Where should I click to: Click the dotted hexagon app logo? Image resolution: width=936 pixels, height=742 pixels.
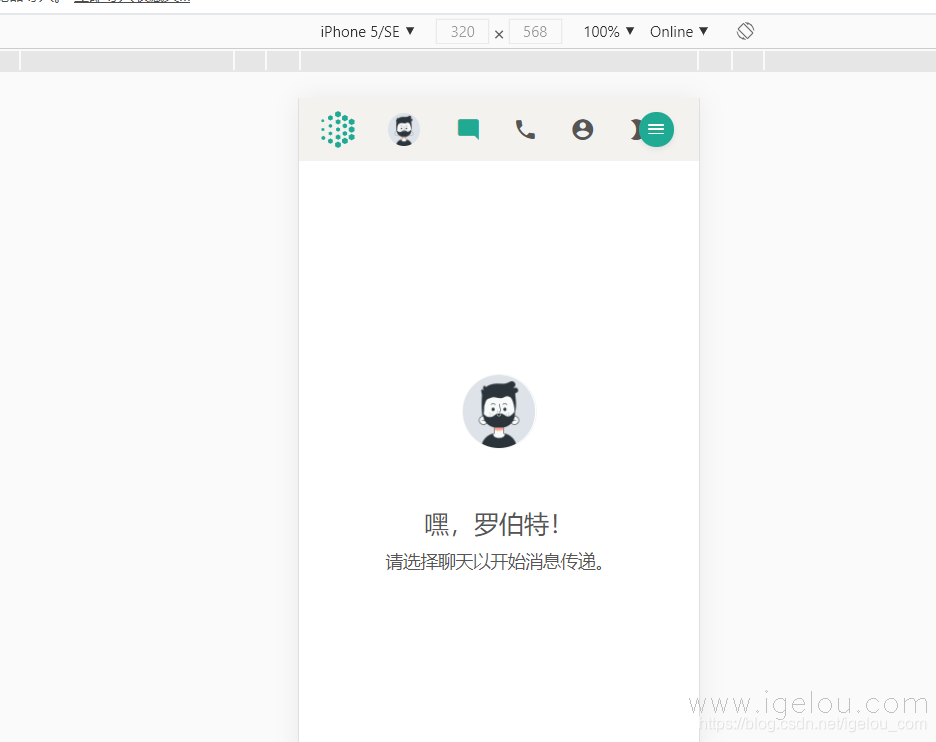(x=337, y=129)
